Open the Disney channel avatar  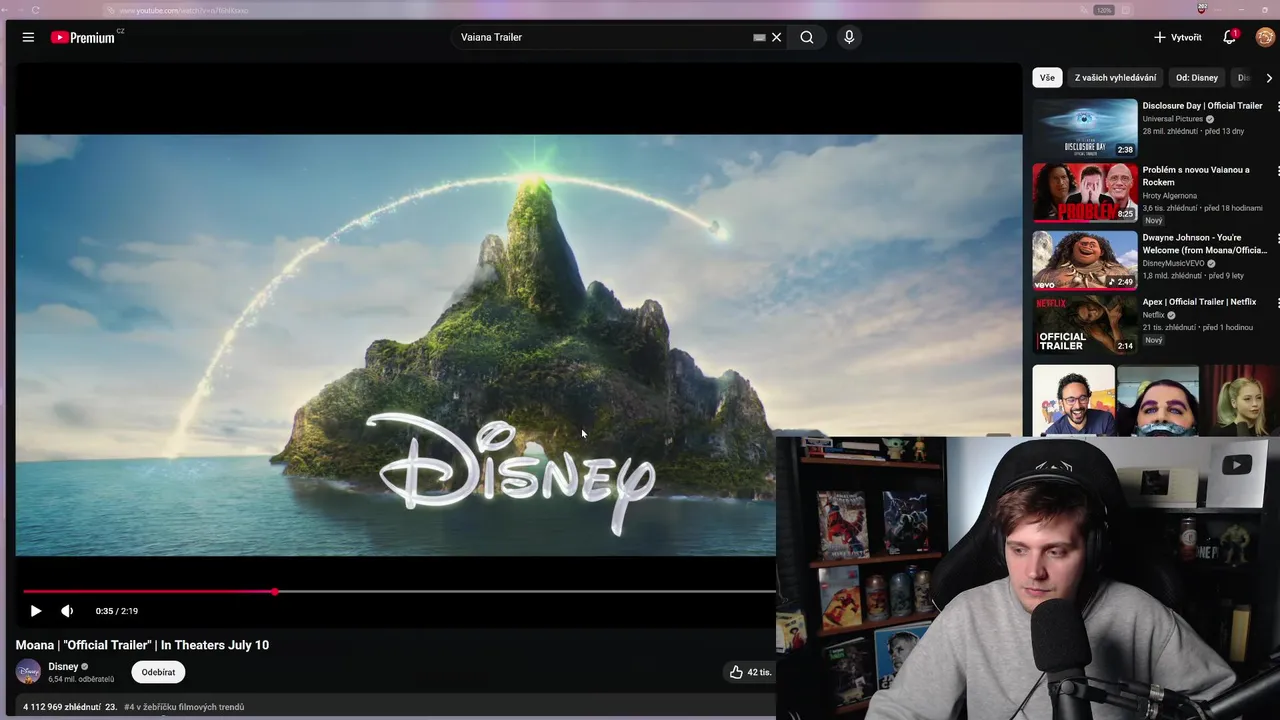point(28,672)
